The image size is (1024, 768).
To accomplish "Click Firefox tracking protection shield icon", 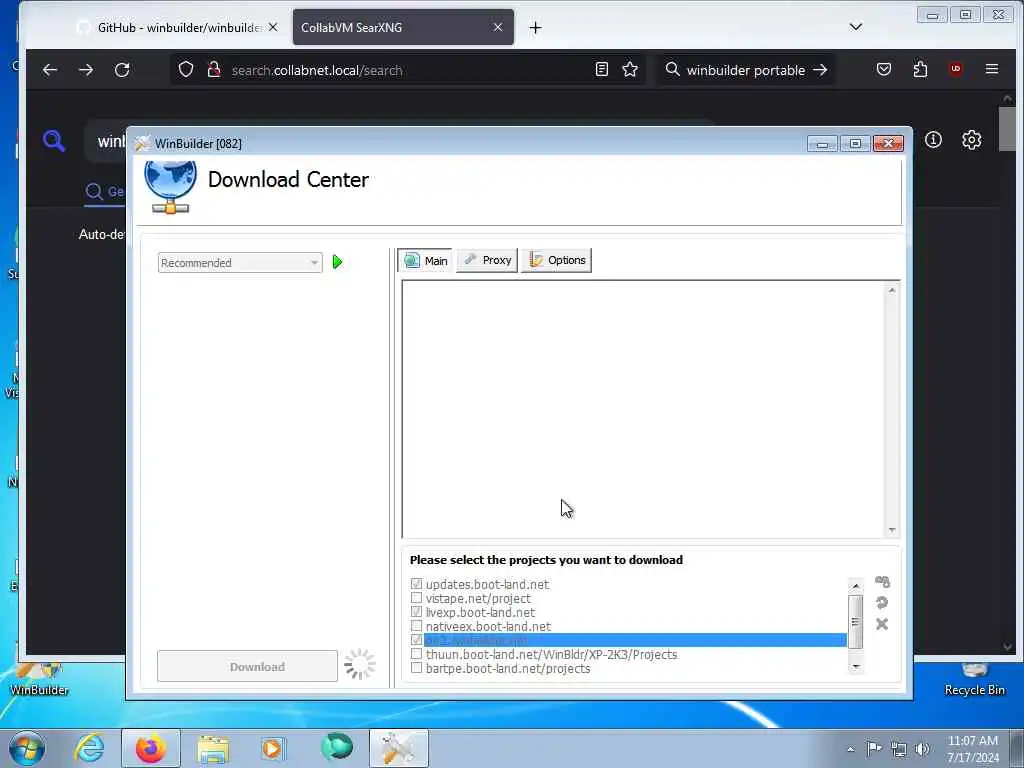I will (x=186, y=70).
